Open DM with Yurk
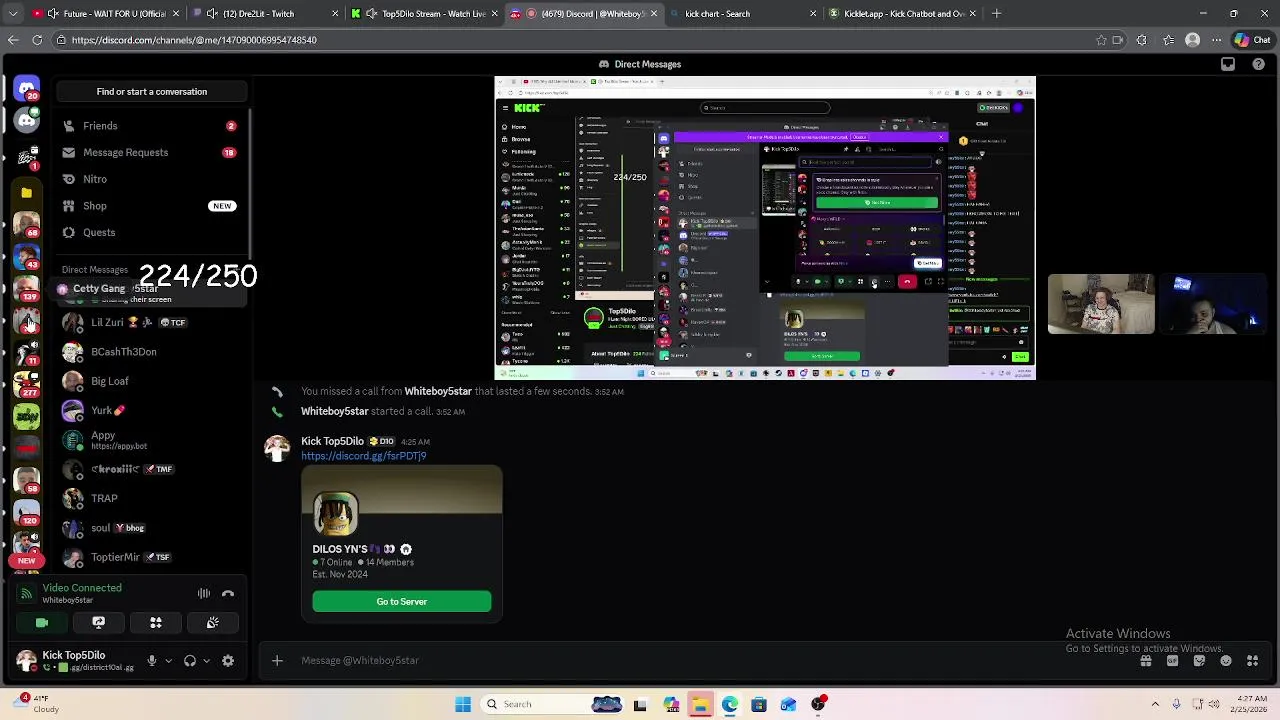This screenshot has width=1280, height=720. coord(152,410)
